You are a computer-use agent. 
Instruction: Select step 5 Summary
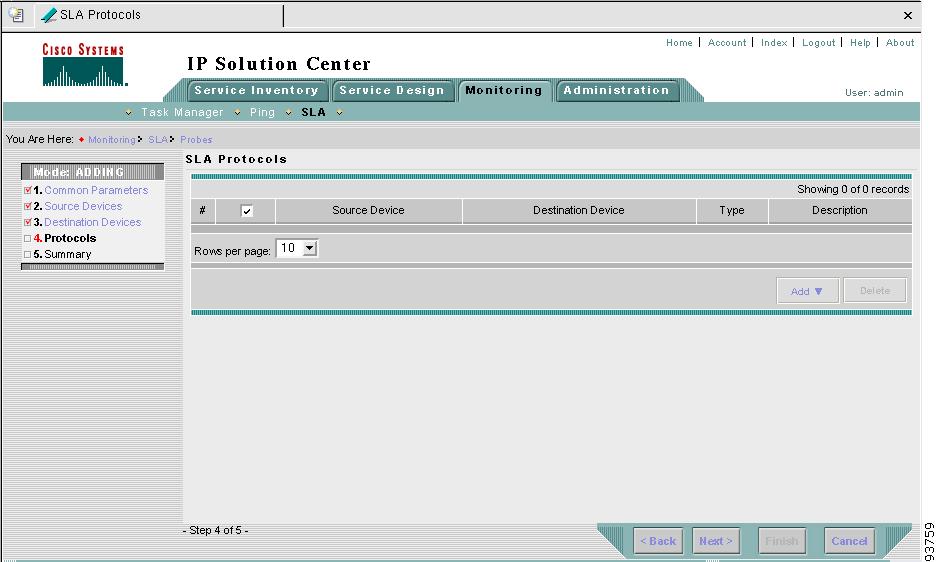(x=68, y=254)
